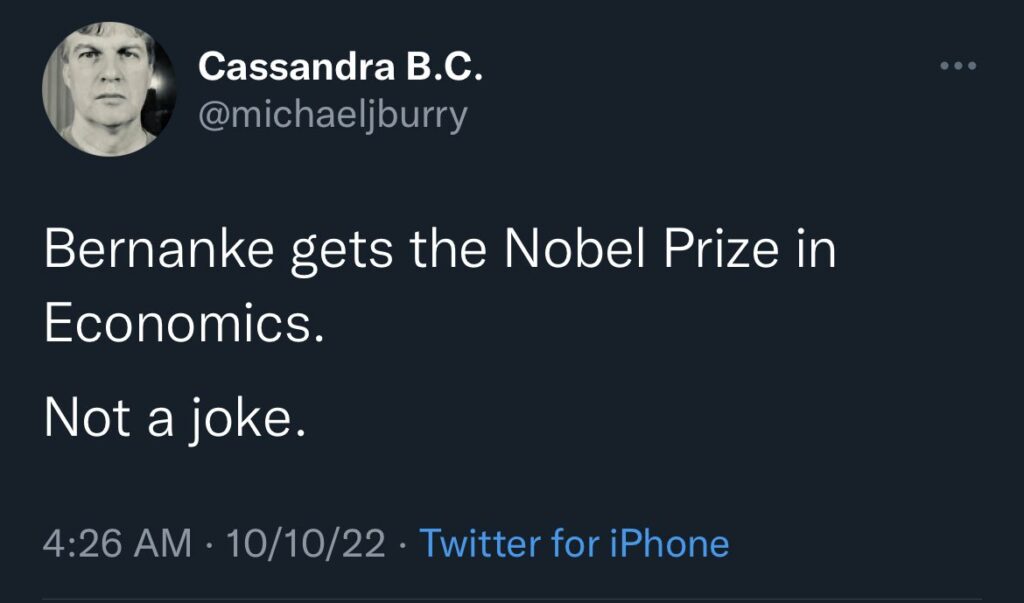Open the three-dot more options menu
The height and width of the screenshot is (603, 1024).
tap(958, 67)
